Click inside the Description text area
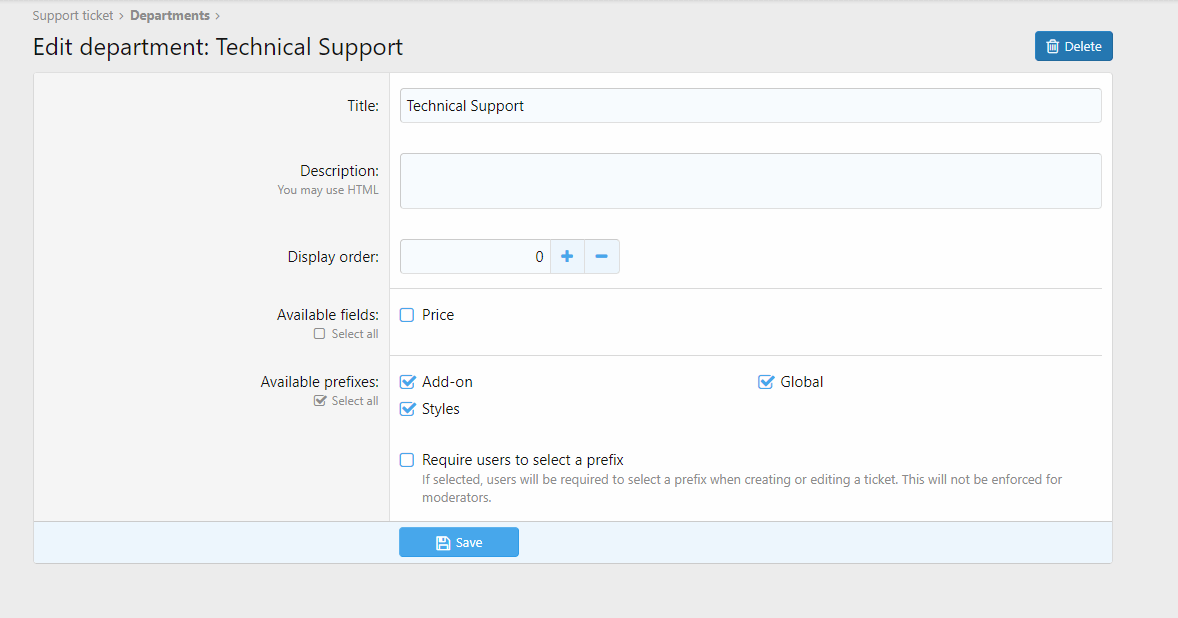The height and width of the screenshot is (618, 1178). click(x=750, y=181)
